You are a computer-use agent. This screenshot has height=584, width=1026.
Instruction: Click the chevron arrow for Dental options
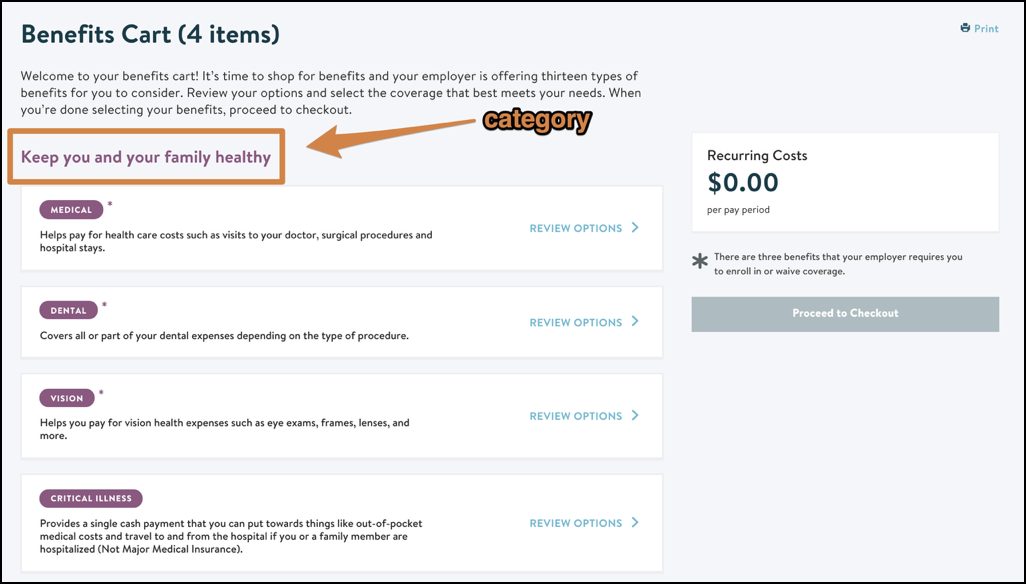click(x=635, y=321)
